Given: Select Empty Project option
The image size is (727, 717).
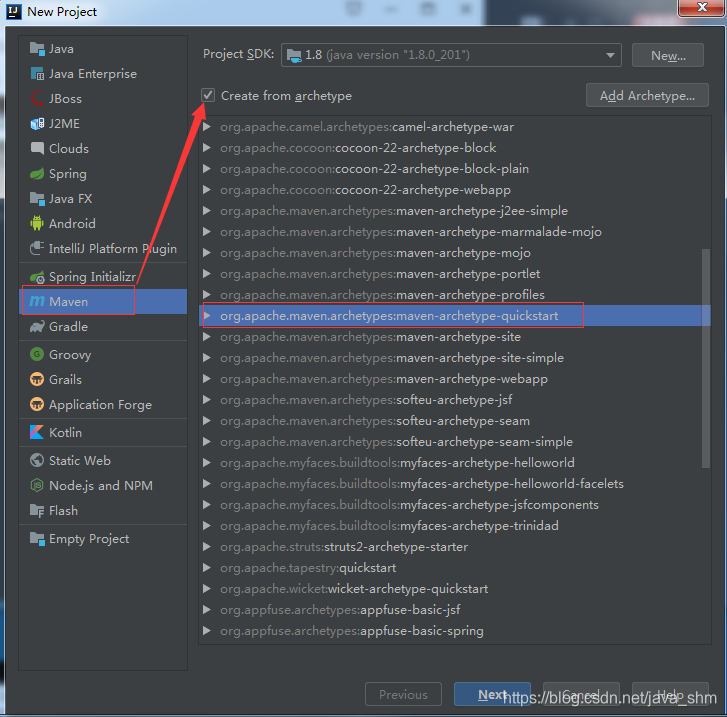Looking at the screenshot, I should point(103,539).
